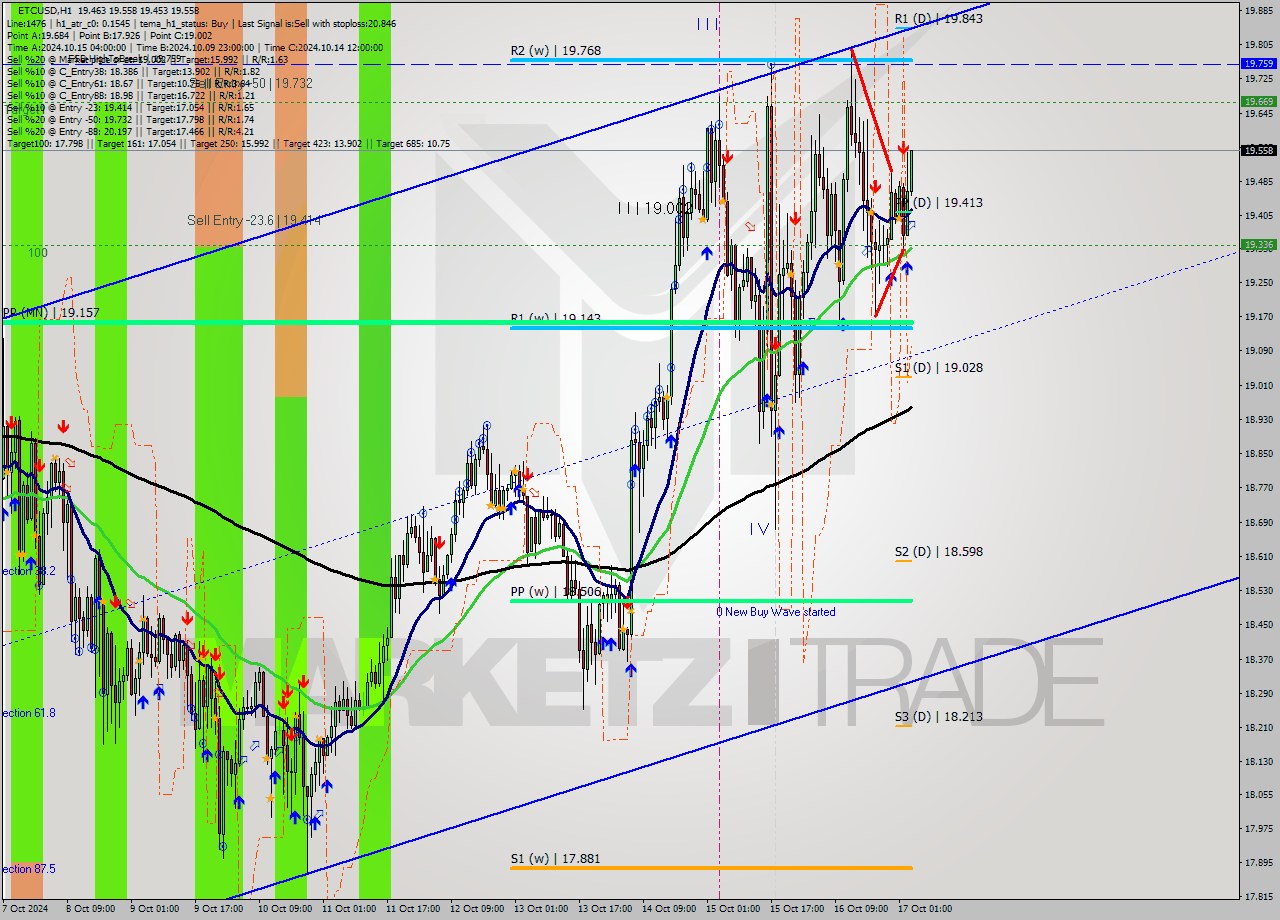Select the R2 (w) | 19.768 pivot label
Viewport: 1280px width, 920px height.
pyautogui.click(x=557, y=51)
